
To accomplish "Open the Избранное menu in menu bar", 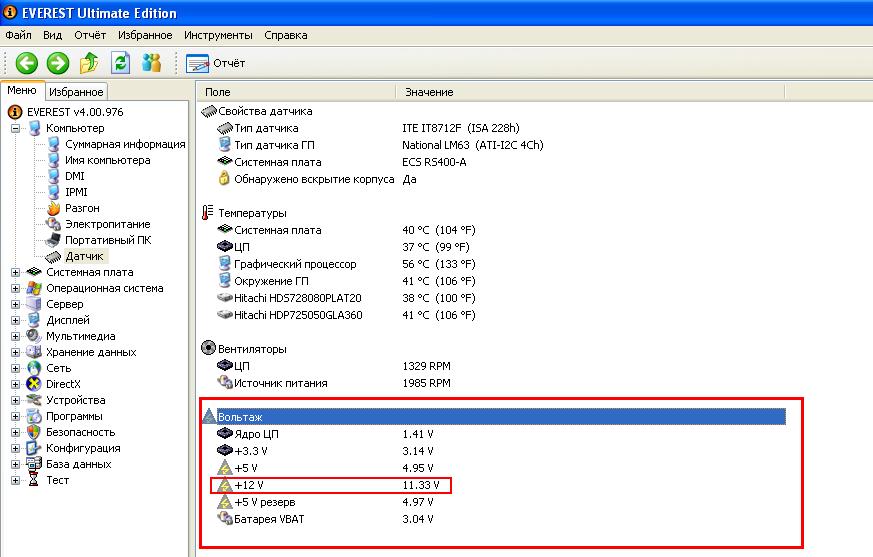I will point(145,35).
